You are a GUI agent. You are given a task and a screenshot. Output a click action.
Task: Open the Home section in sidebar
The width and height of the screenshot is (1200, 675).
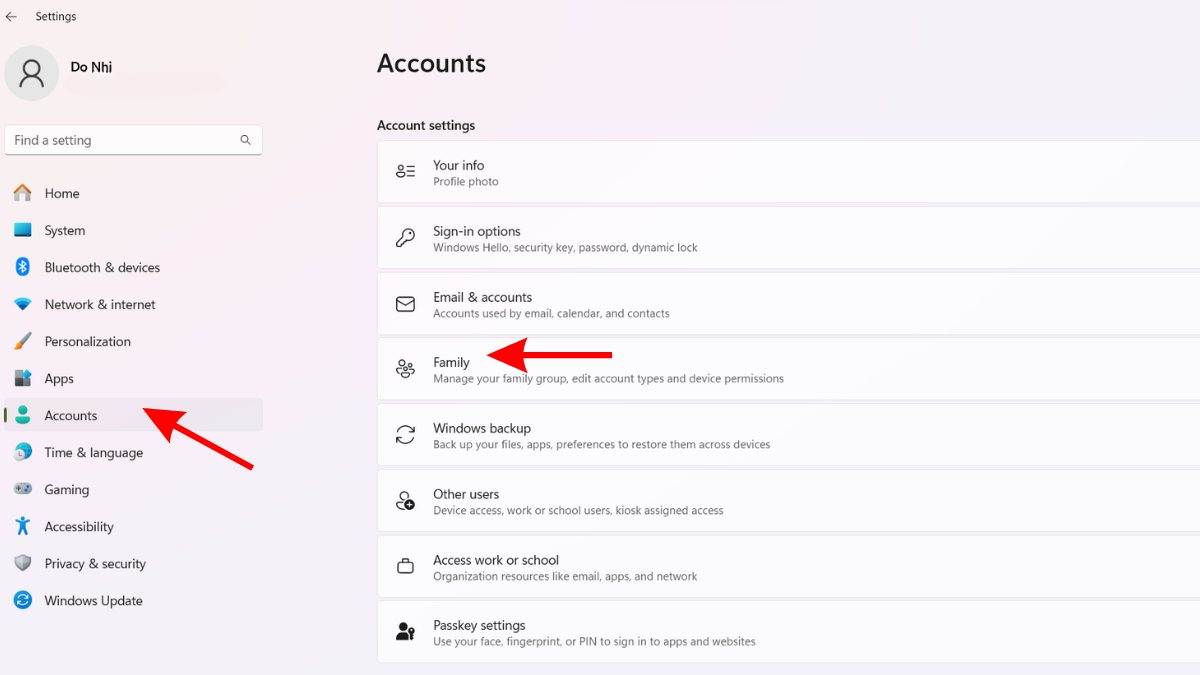pos(62,193)
